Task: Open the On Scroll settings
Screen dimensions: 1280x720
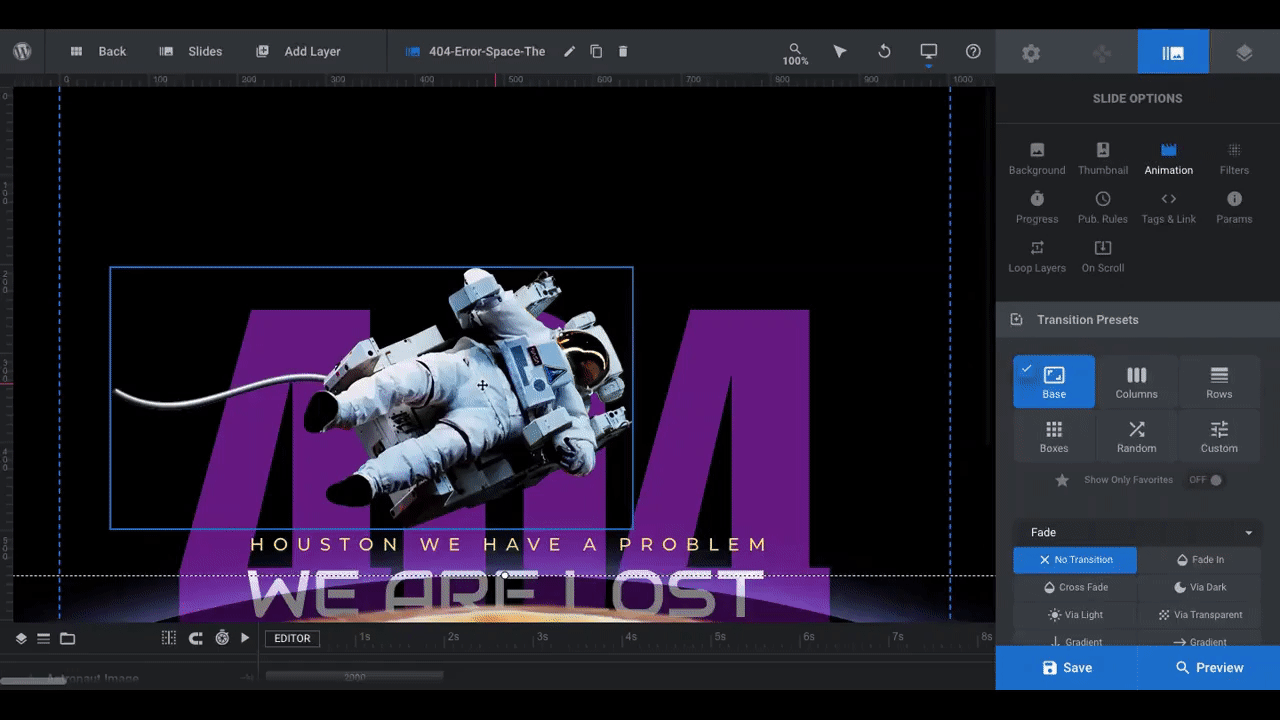Action: point(1103,257)
